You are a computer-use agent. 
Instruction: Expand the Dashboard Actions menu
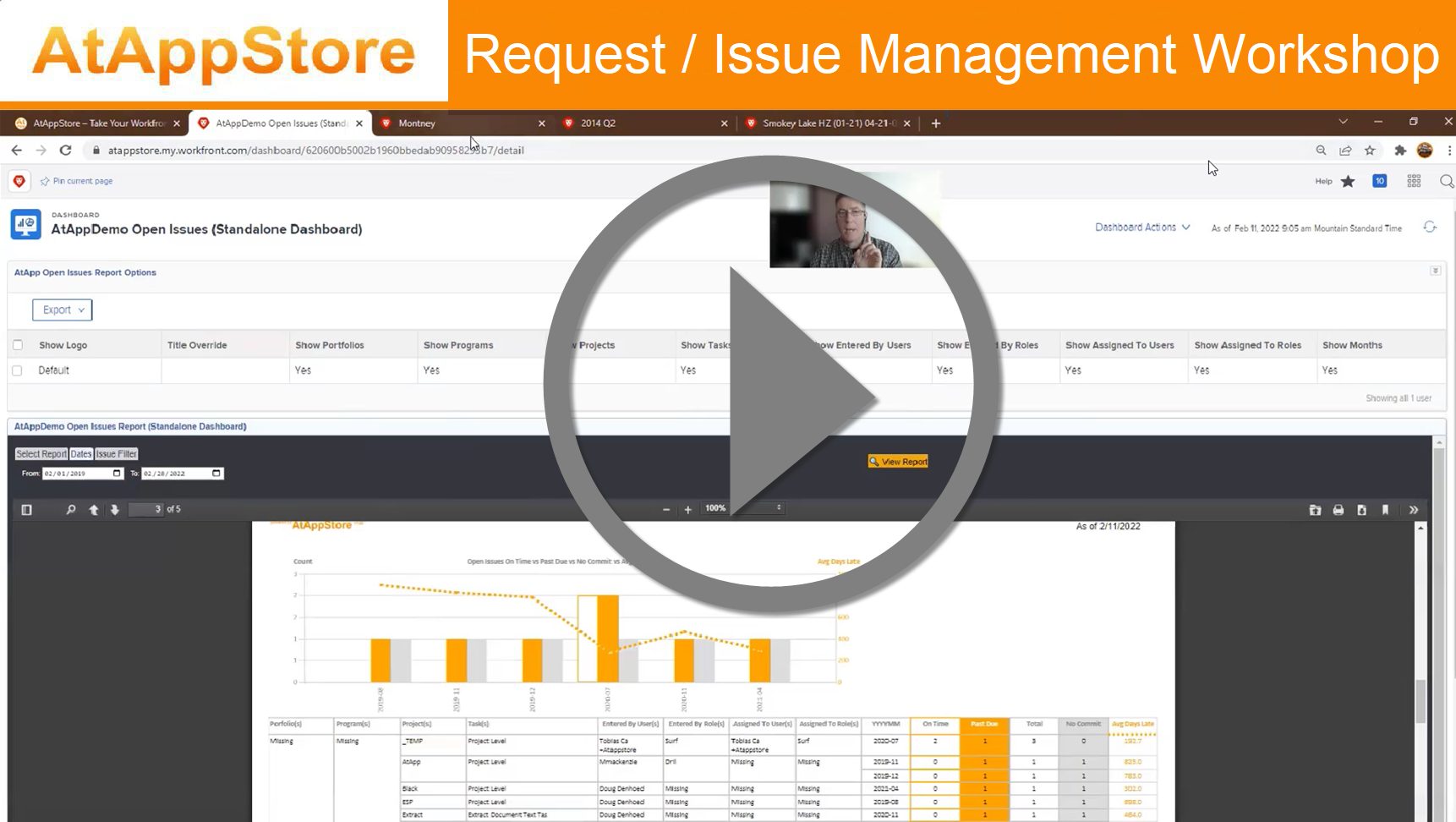[1142, 227]
